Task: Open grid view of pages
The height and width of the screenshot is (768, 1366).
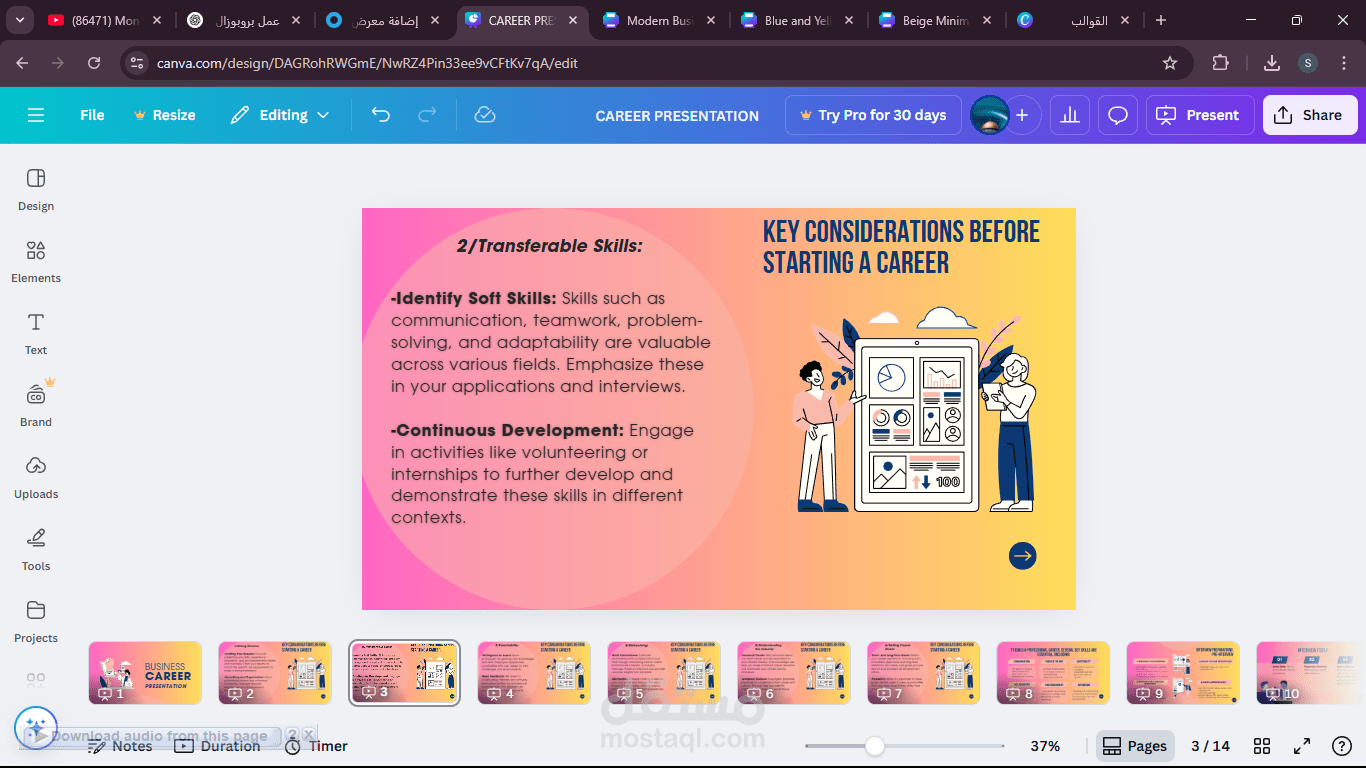Action: (x=1262, y=746)
